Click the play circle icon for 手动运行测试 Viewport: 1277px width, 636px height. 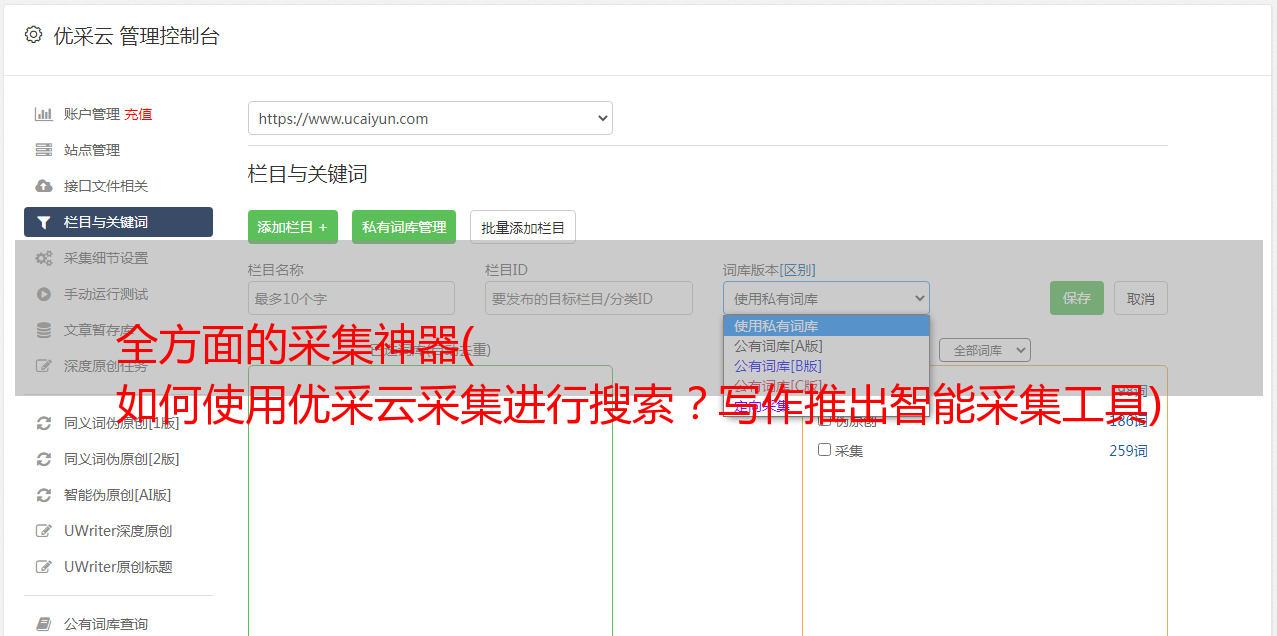pos(44,294)
